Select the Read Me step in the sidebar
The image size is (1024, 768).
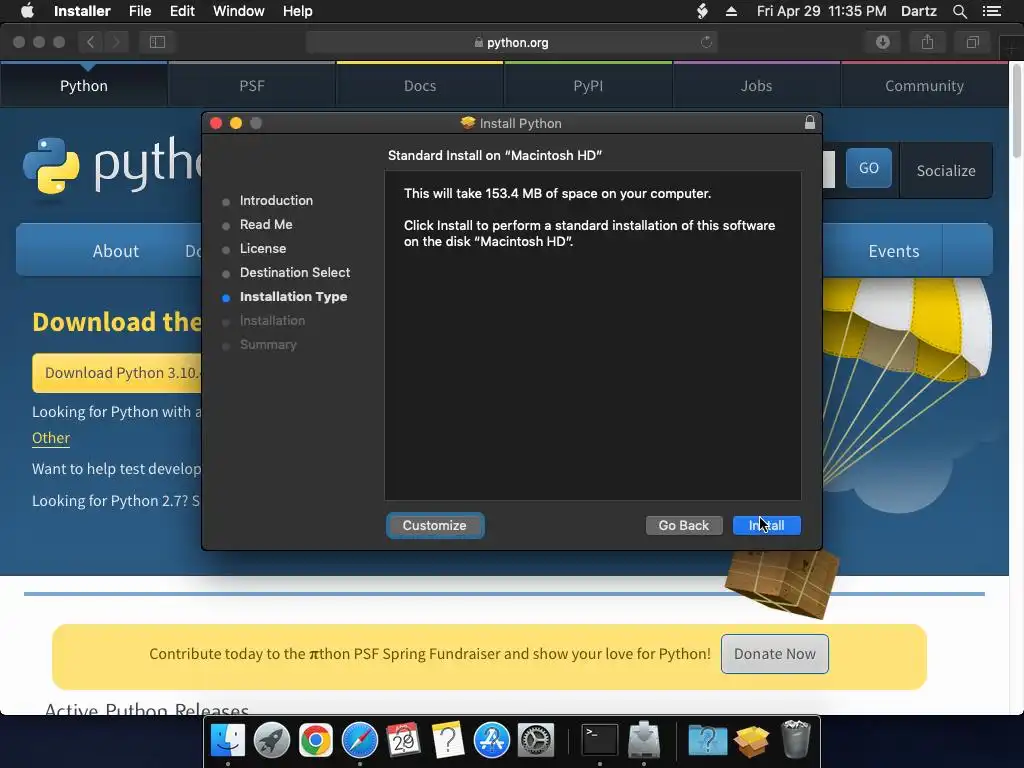pos(266,225)
